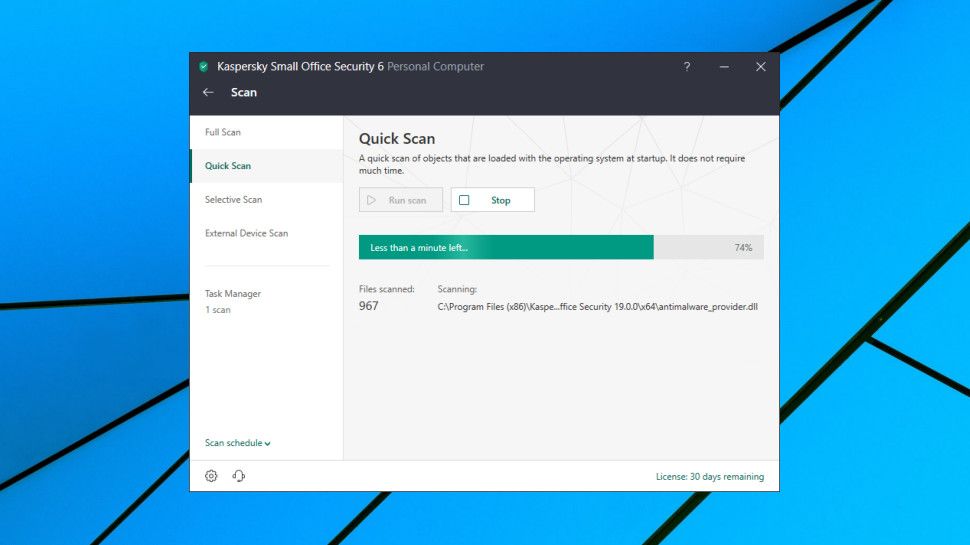Click the square icon on Stop button
This screenshot has width=970, height=545.
click(x=464, y=200)
